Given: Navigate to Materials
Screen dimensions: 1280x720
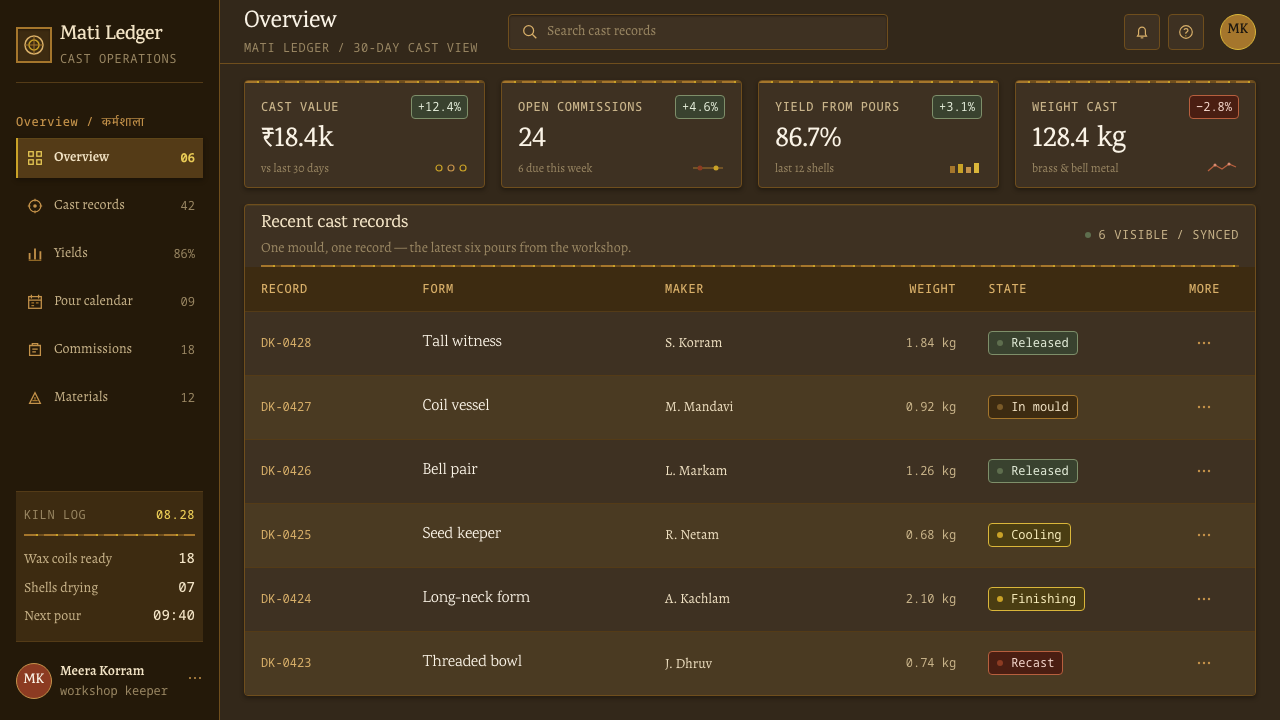Looking at the screenshot, I should click(110, 398).
